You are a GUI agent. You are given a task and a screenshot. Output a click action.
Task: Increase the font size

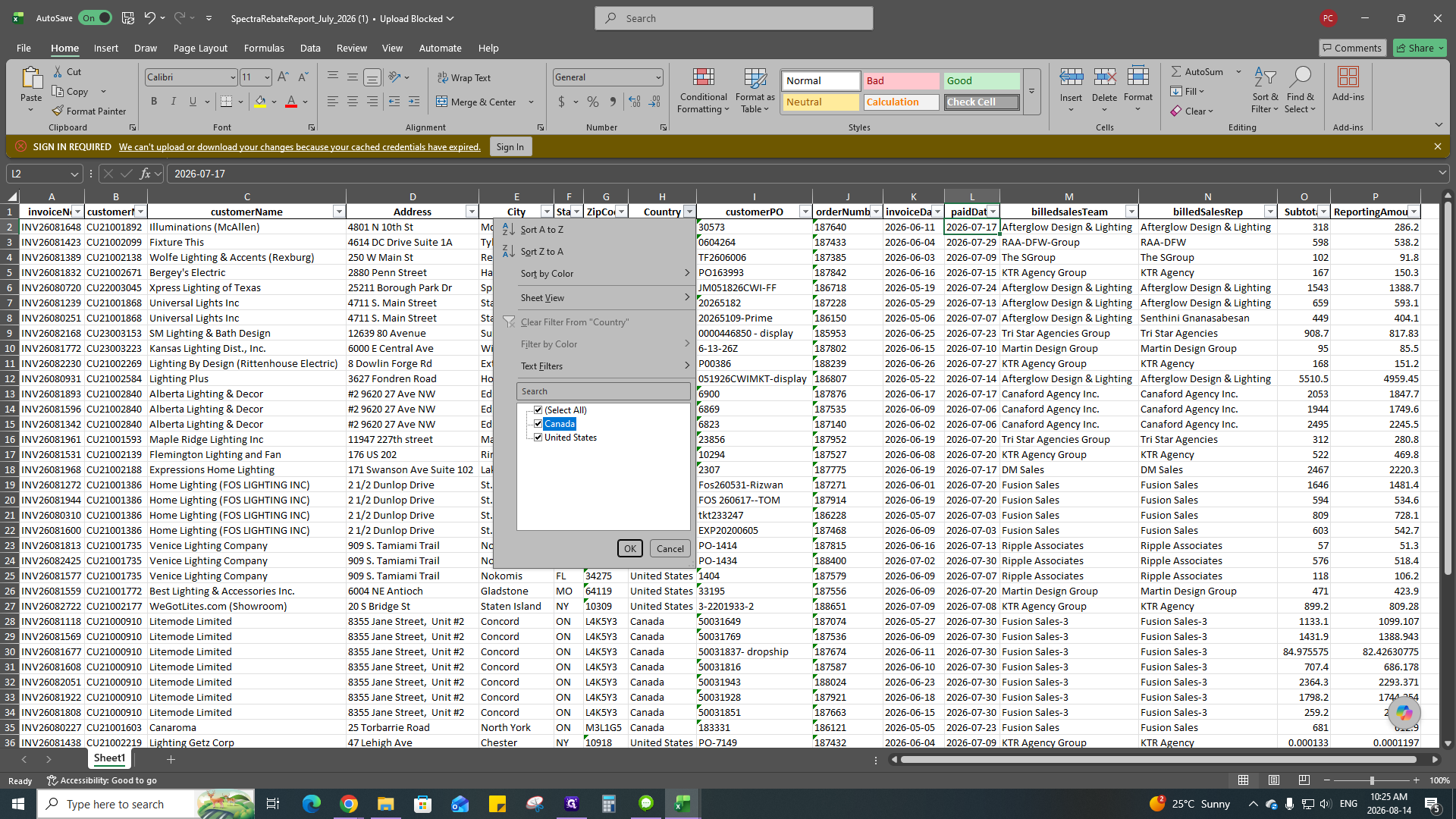pos(283,77)
